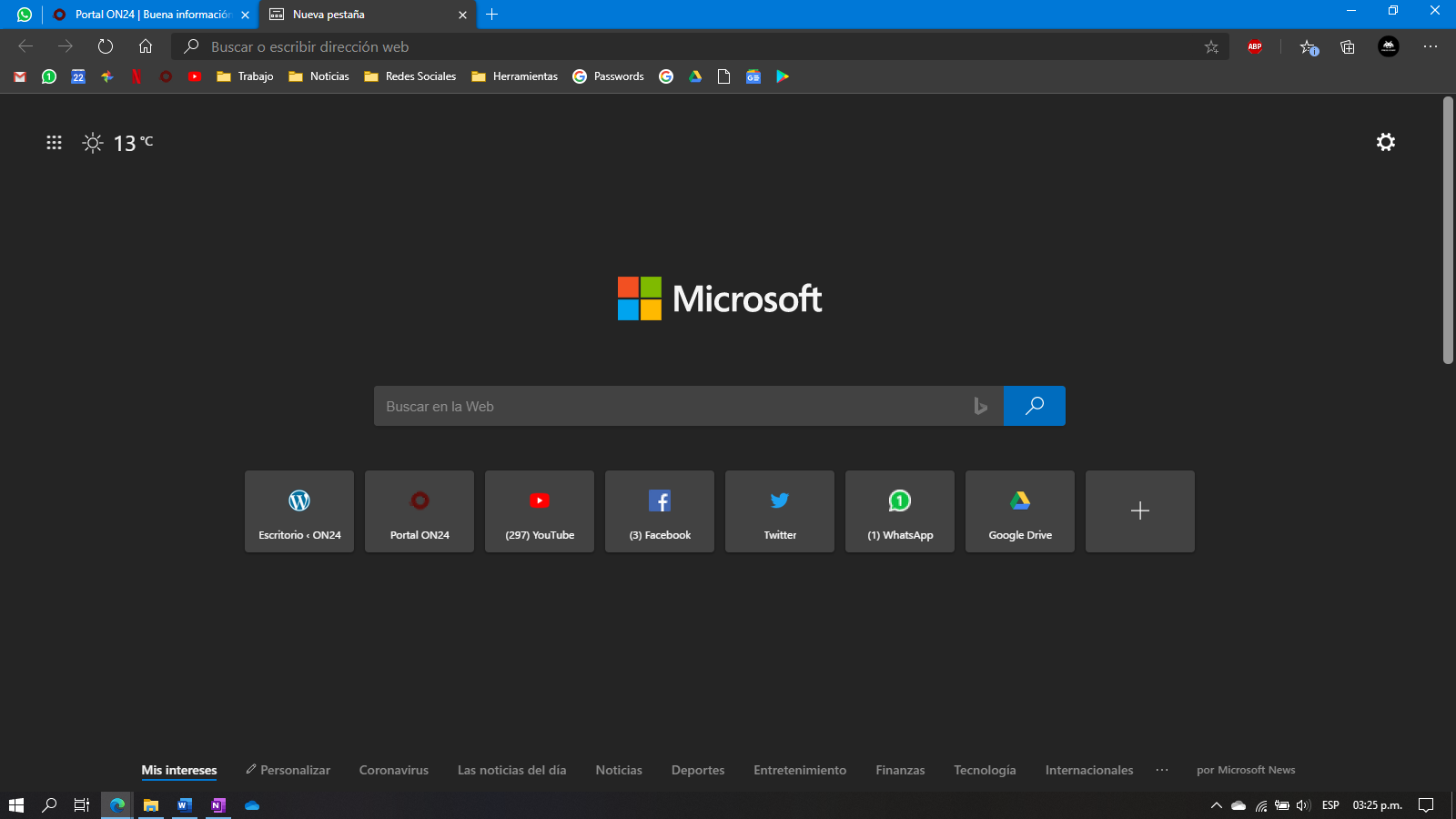
Task: Open OneNote from the taskbar
Action: coord(218,805)
